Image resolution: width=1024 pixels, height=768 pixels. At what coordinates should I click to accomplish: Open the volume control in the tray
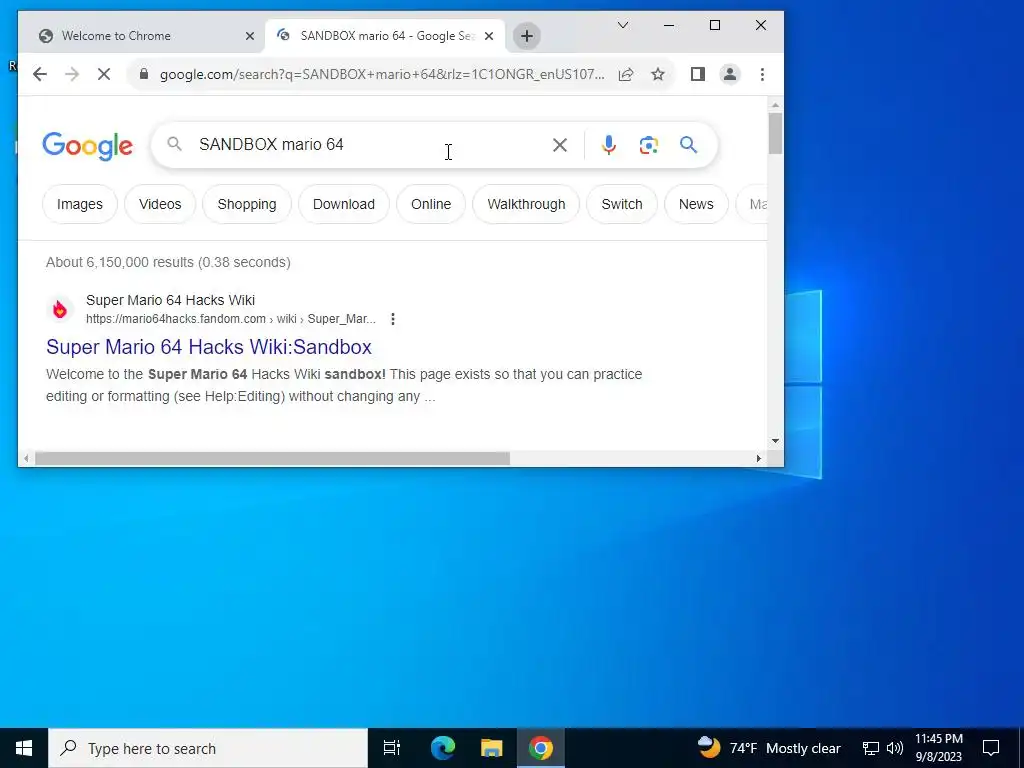point(895,748)
